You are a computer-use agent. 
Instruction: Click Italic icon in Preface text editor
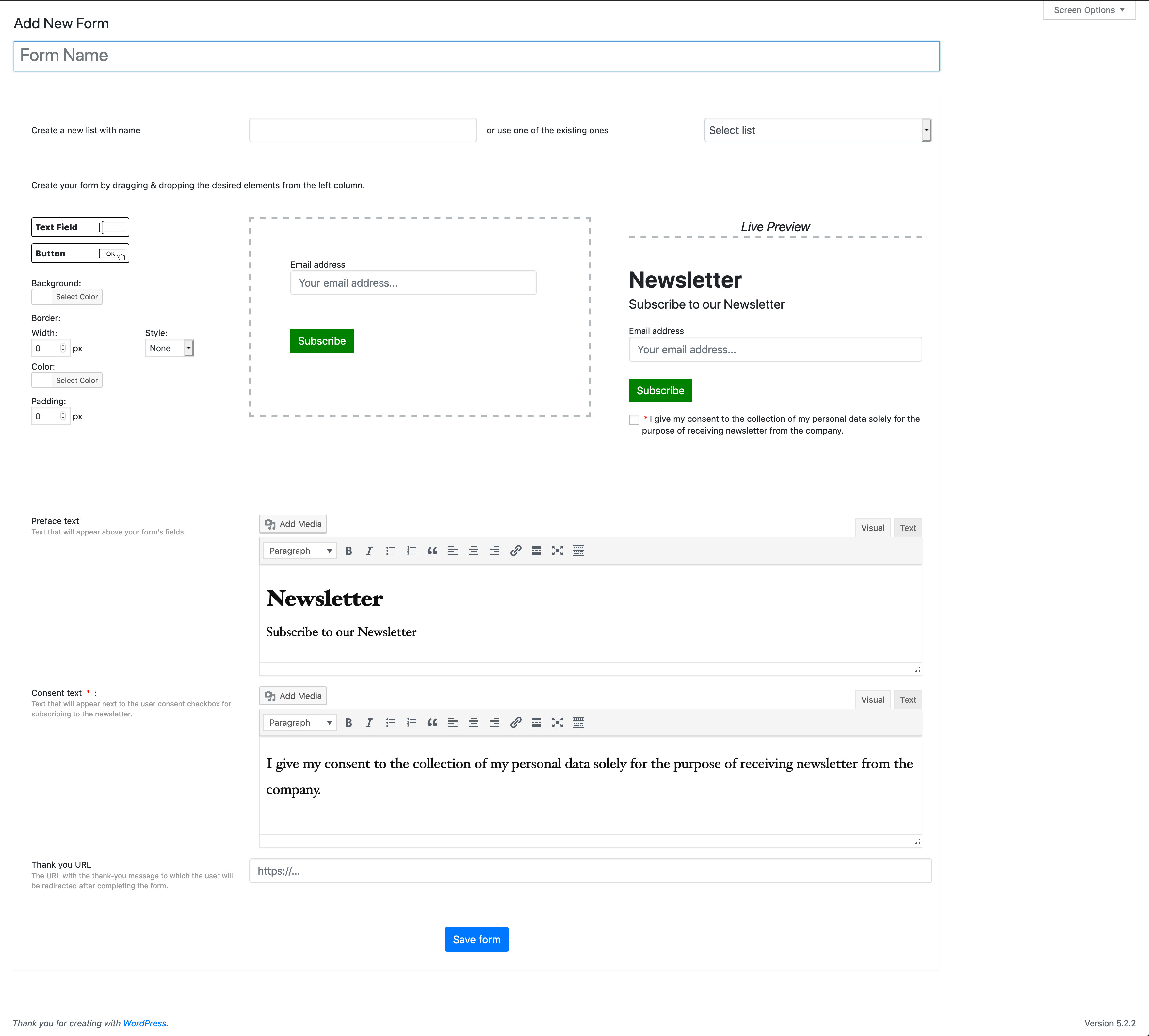[x=369, y=551]
